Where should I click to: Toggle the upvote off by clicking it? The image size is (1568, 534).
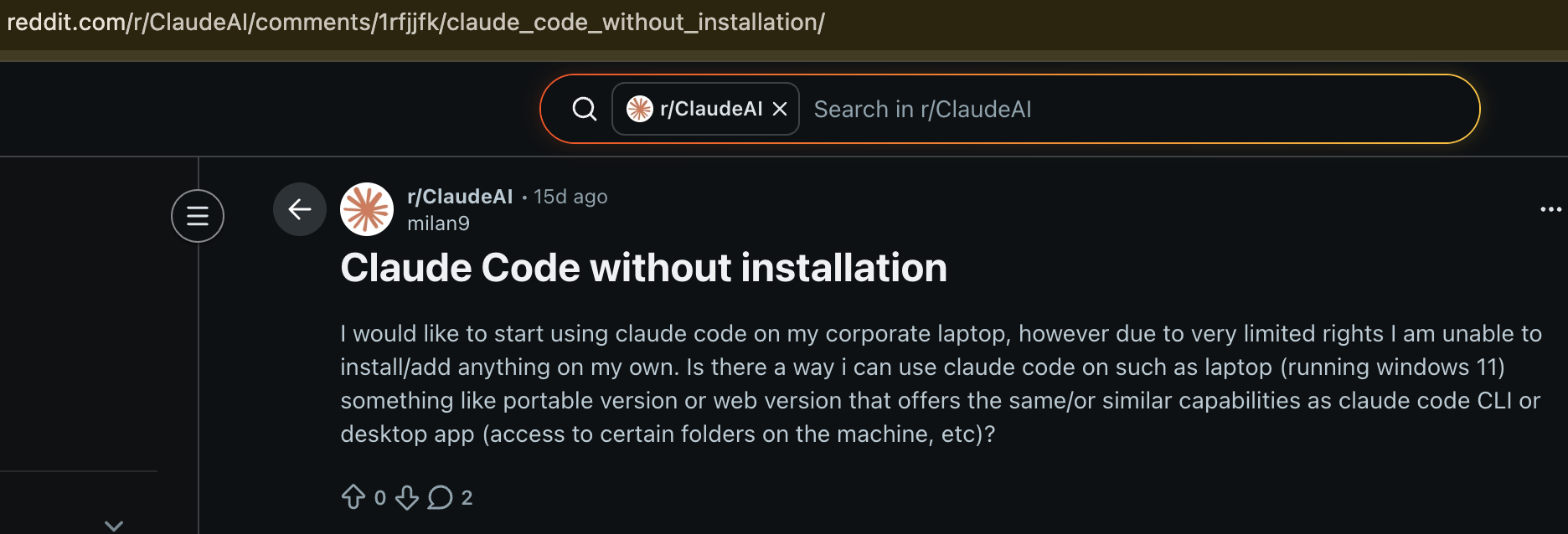point(355,496)
